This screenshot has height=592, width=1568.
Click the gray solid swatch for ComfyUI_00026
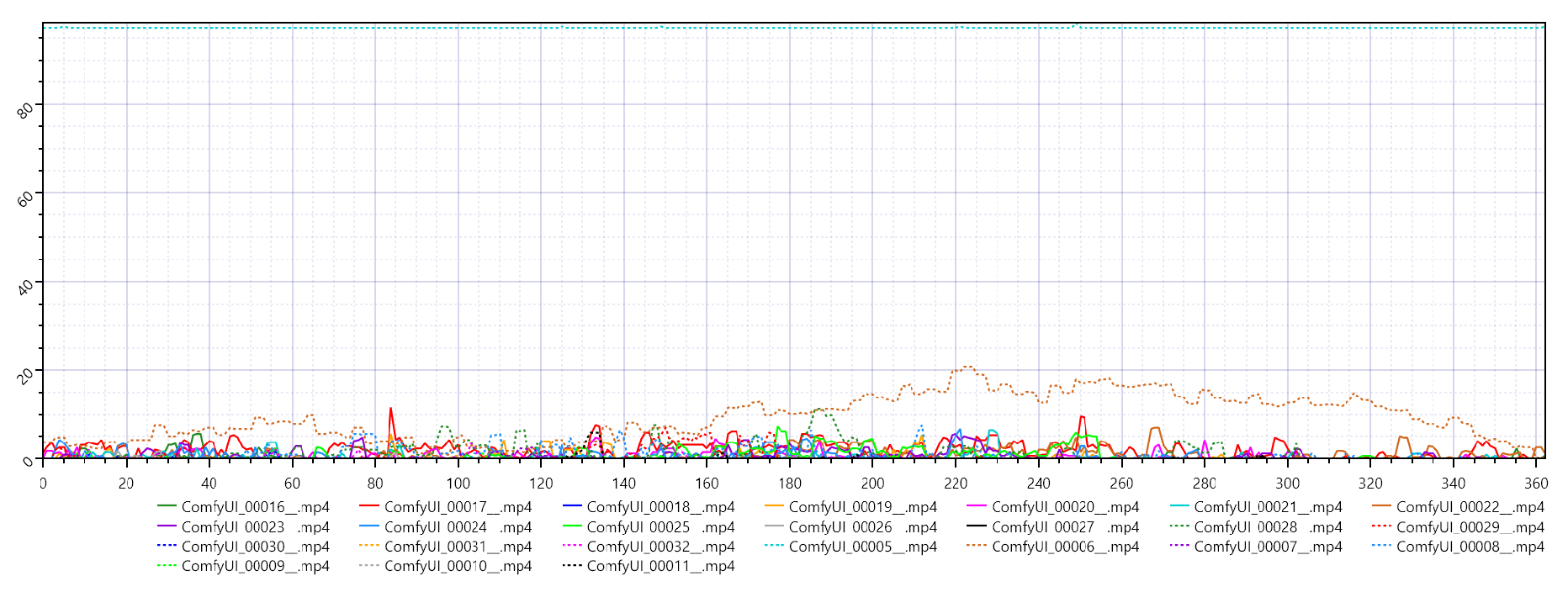tap(774, 526)
